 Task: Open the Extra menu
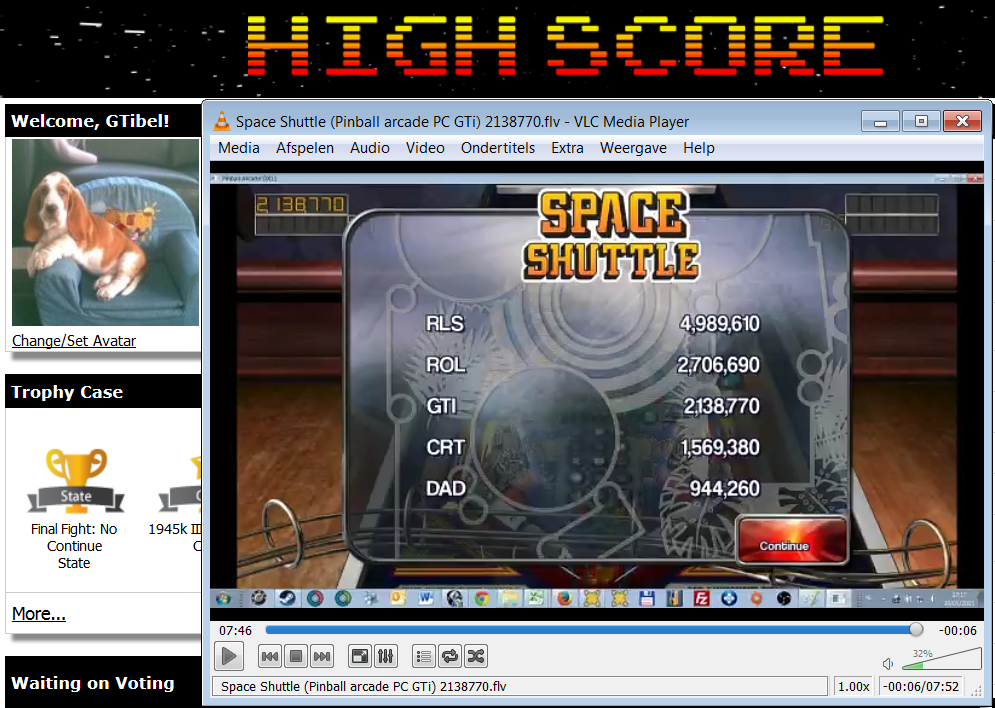tap(567, 148)
